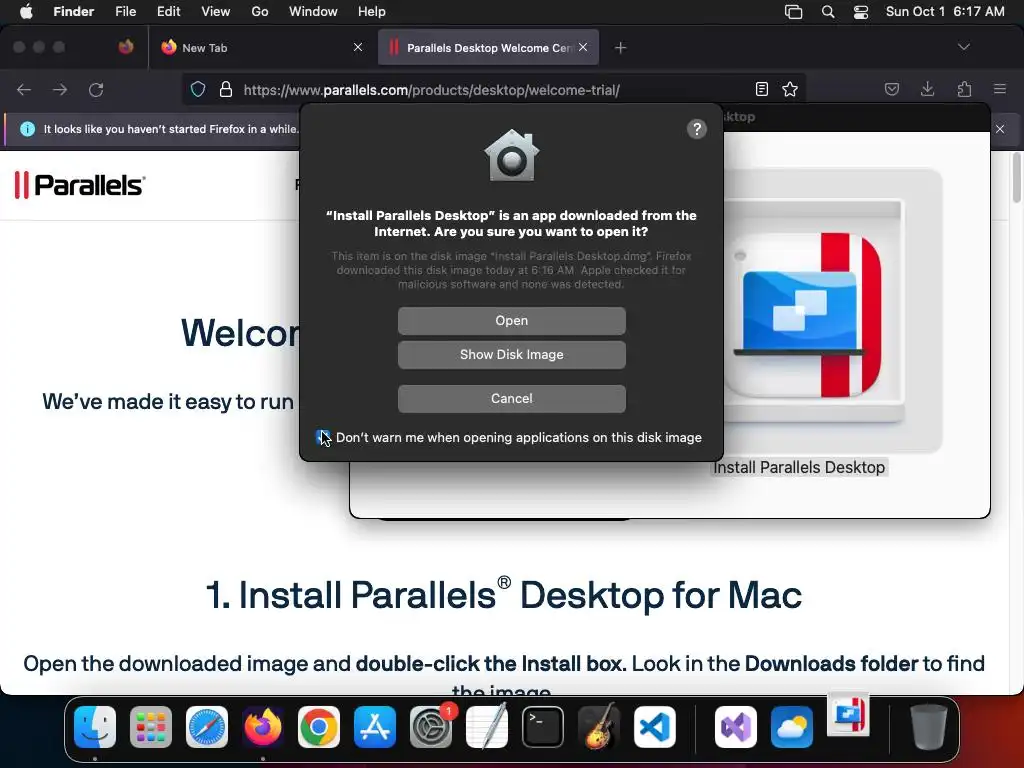Open the Go menu

click(x=260, y=12)
